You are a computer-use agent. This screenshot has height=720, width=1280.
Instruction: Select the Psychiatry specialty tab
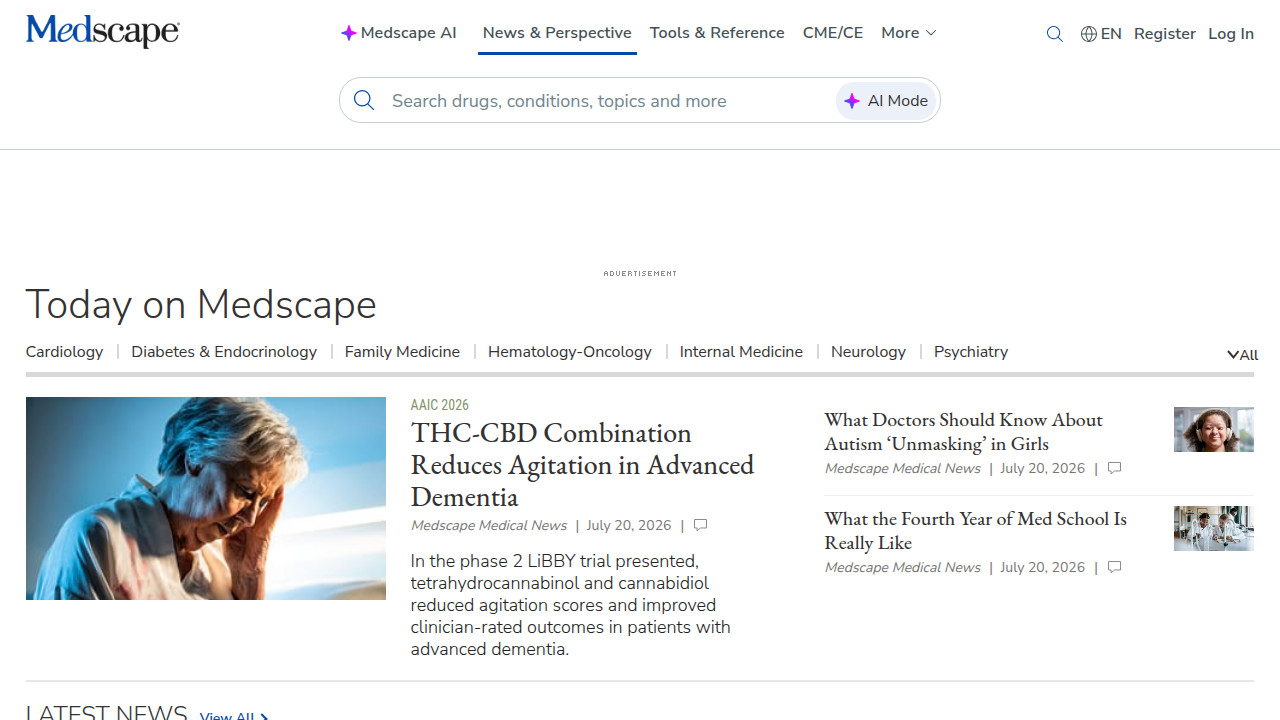click(x=971, y=352)
